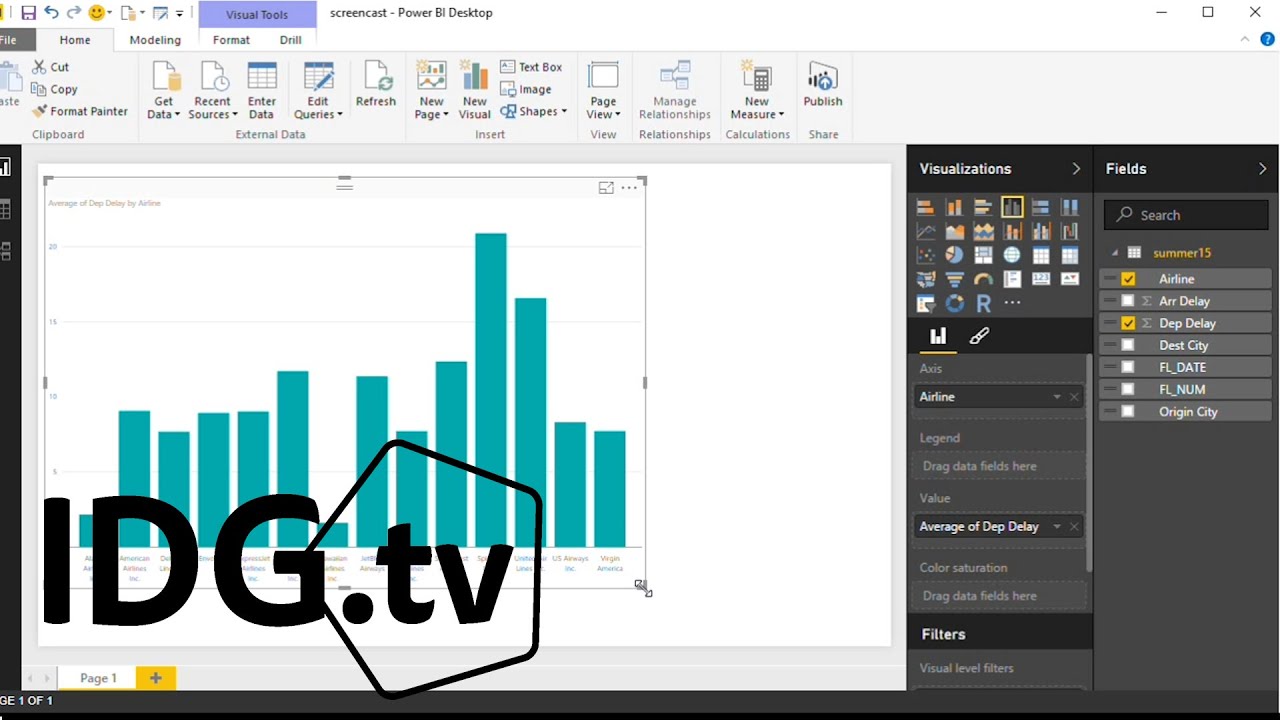Open the chart's more options ellipsis
Screen dimensions: 1280x720
(629, 187)
